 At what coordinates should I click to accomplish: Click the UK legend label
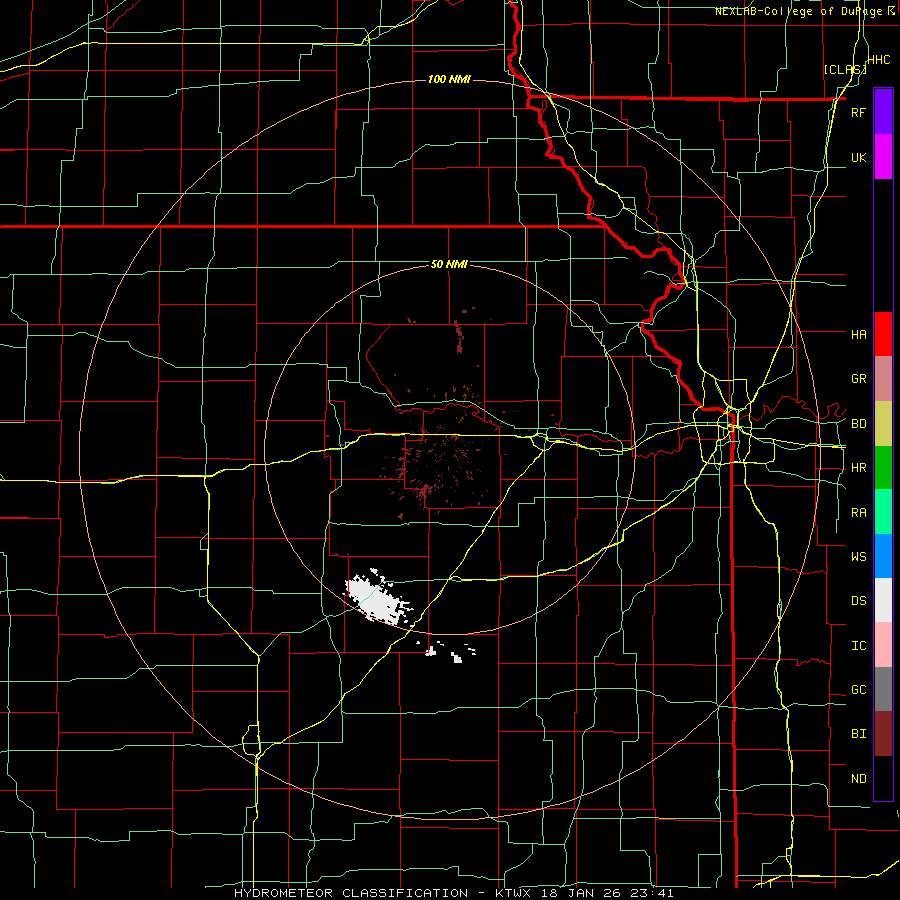coord(858,157)
